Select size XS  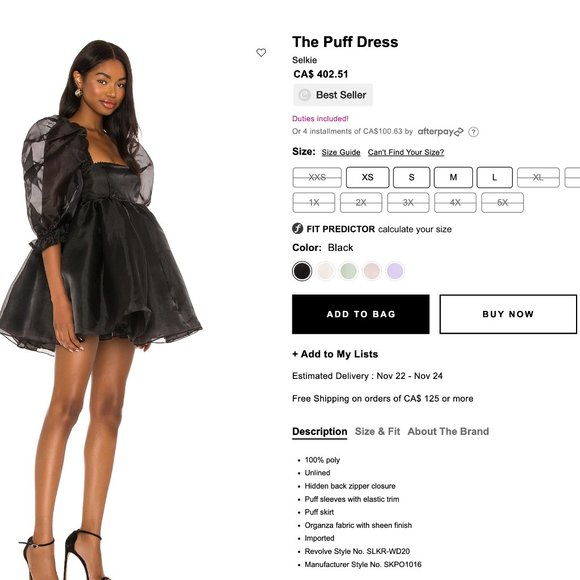[x=367, y=178]
